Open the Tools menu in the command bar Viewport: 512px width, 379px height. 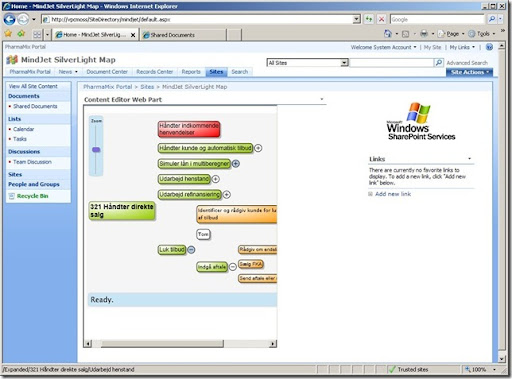point(482,34)
